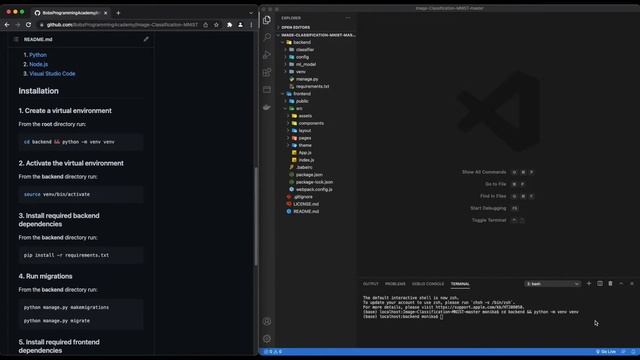640x360 pixels.
Task: Open the tab search dropdown arrow
Action: [x=251, y=13]
